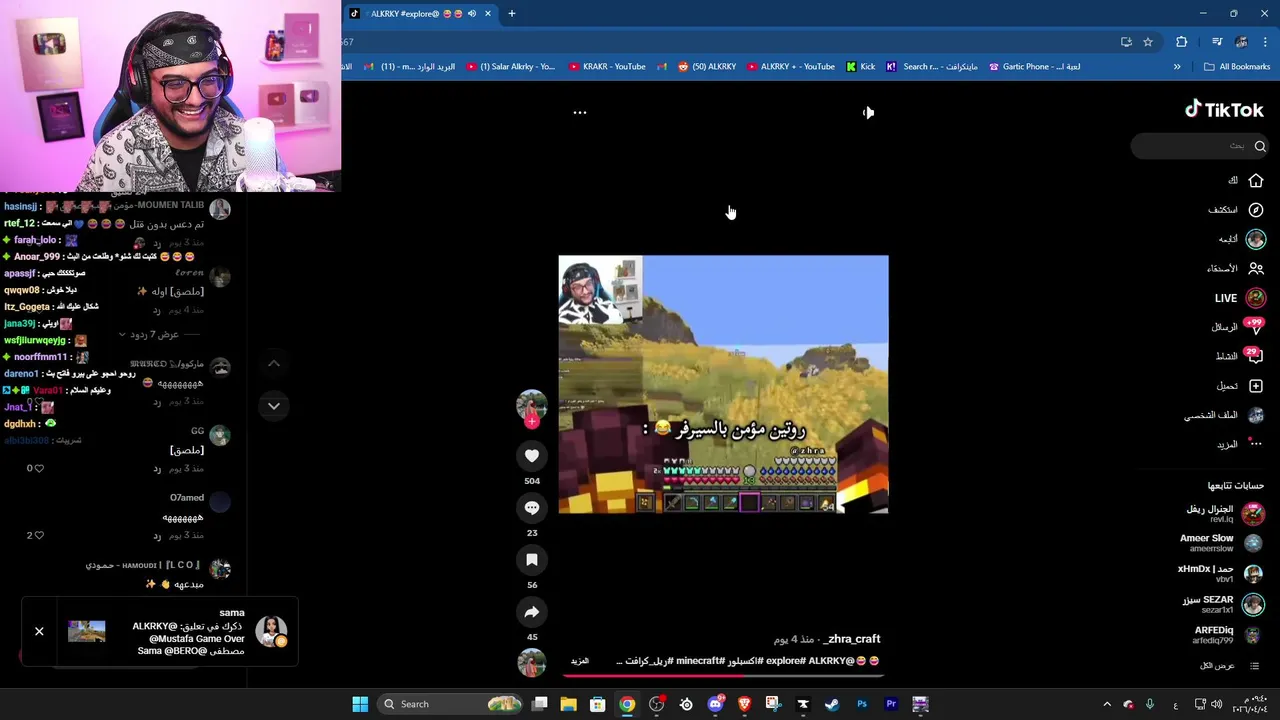
Task: Click the Minecraft video to pause
Action: tap(723, 385)
